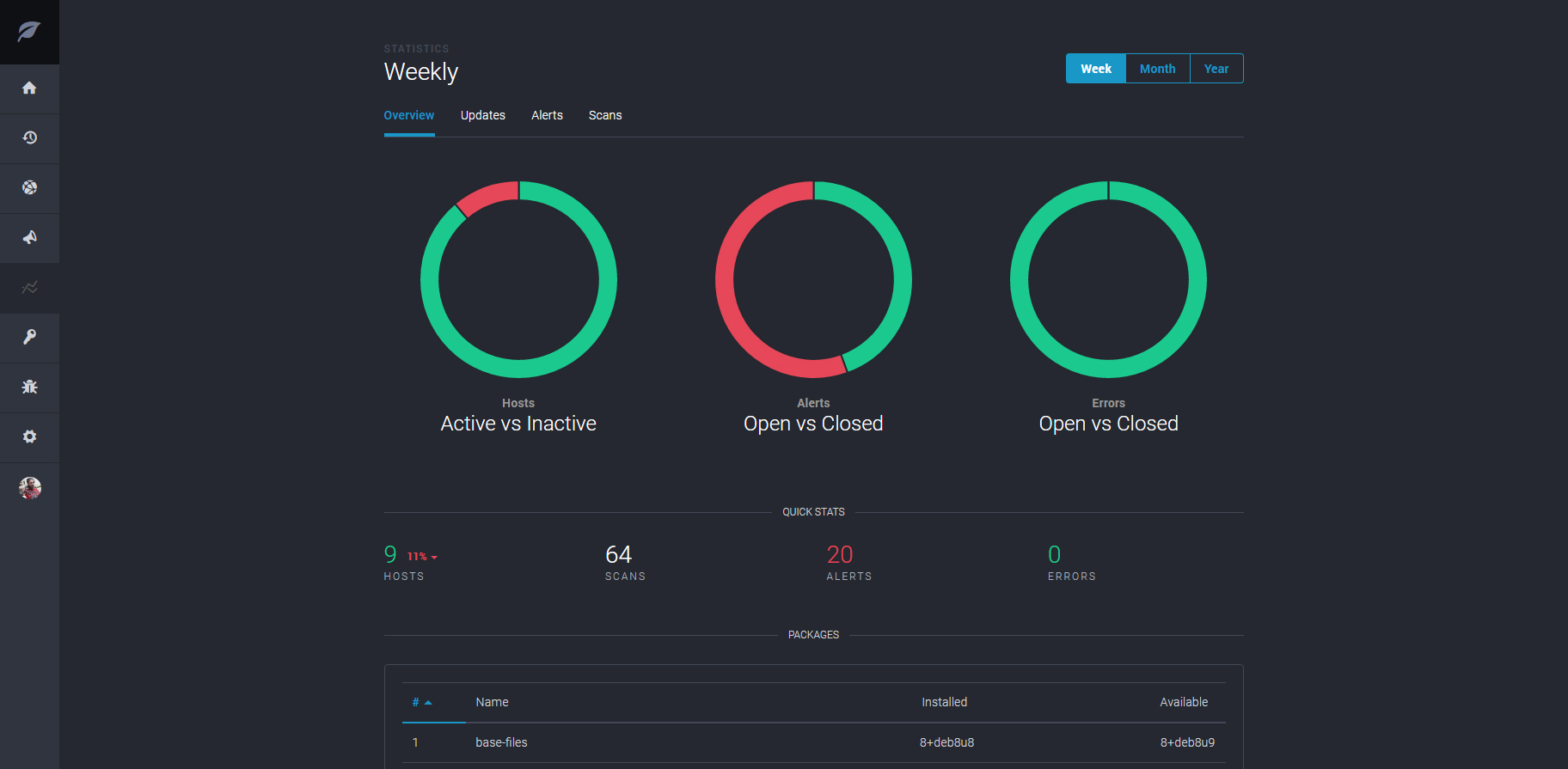Switch to the Overview tab
1568x769 pixels.
click(409, 115)
